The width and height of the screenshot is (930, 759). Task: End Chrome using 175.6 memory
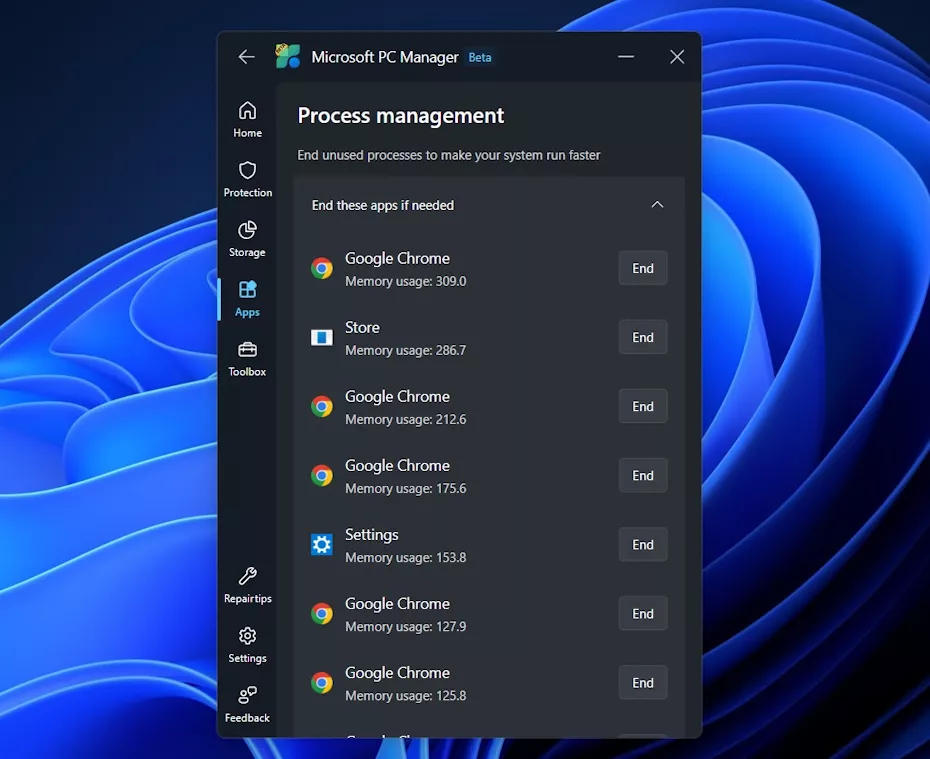(642, 475)
